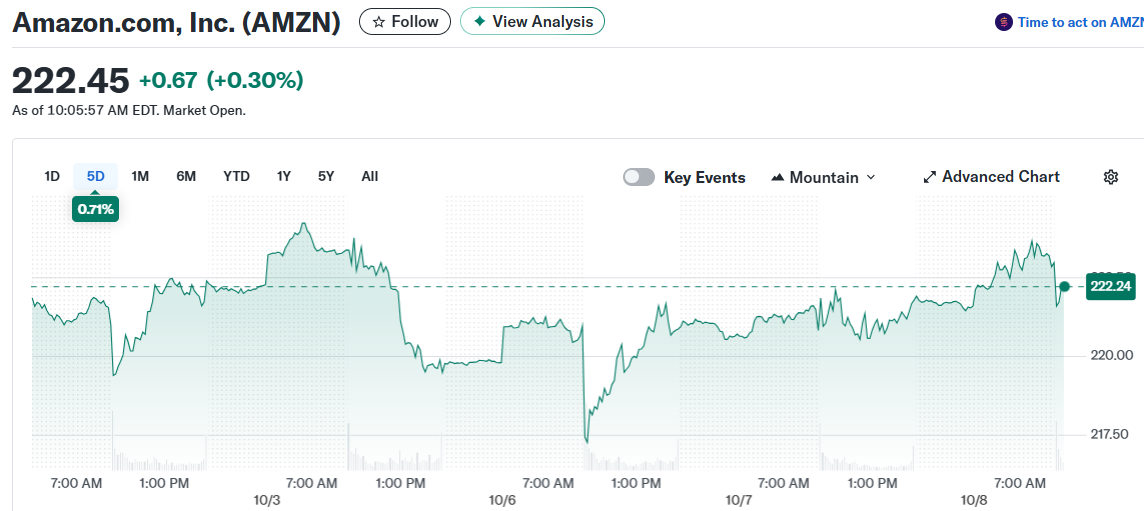Choose the YTD range tab
Image resolution: width=1144 pixels, height=511 pixels.
[x=236, y=177]
